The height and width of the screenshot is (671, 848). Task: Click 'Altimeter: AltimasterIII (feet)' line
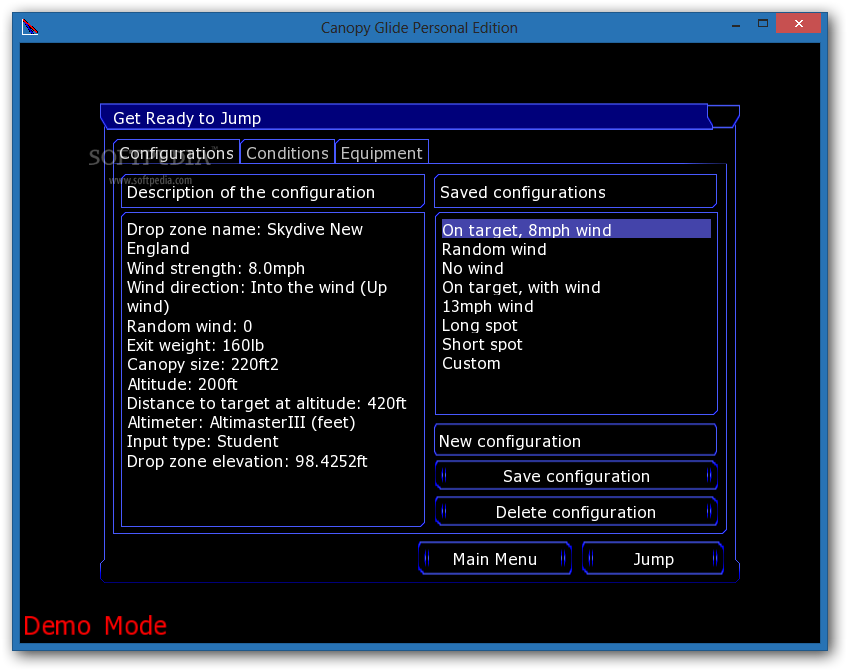coord(241,422)
